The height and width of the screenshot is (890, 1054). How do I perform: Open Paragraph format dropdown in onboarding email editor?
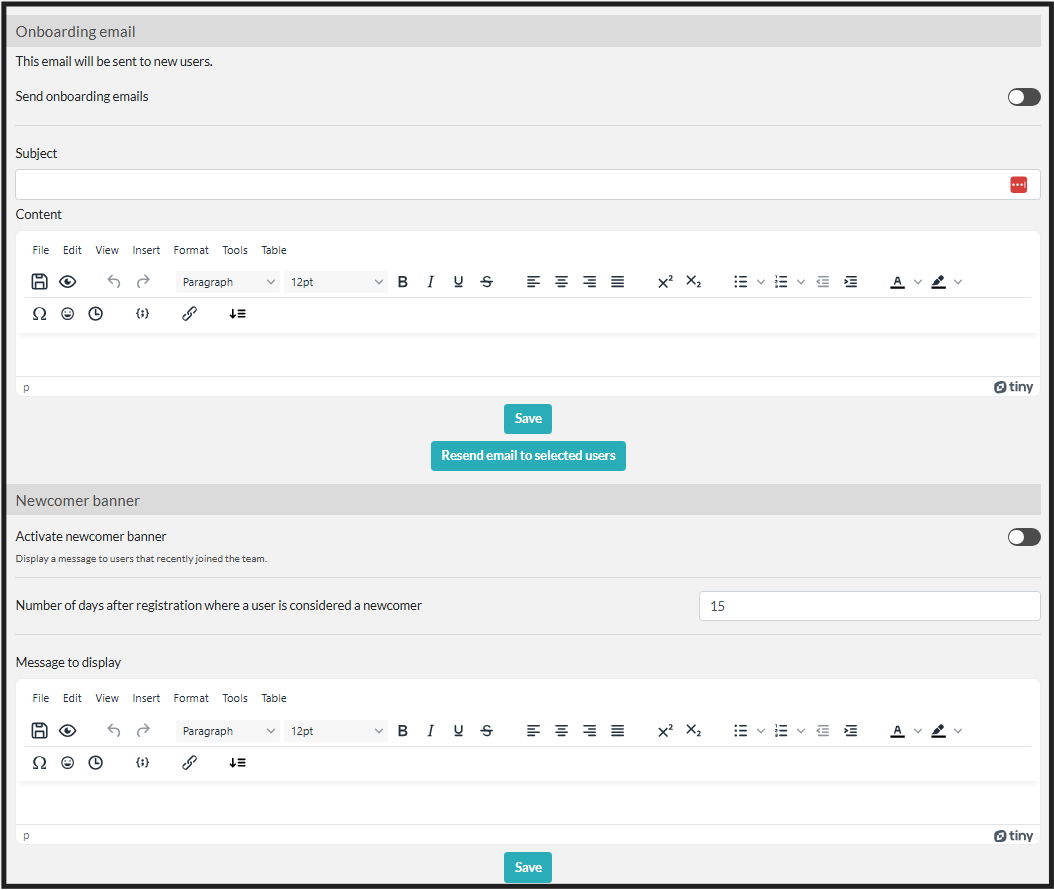click(228, 282)
